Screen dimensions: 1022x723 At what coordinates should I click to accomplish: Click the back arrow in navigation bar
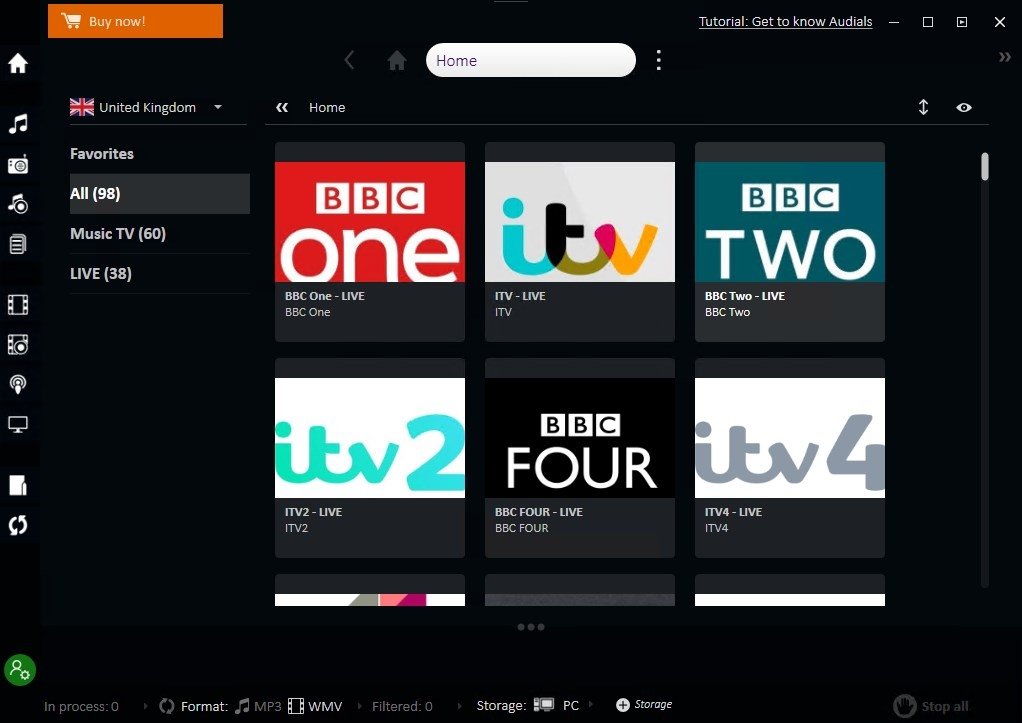pyautogui.click(x=349, y=61)
